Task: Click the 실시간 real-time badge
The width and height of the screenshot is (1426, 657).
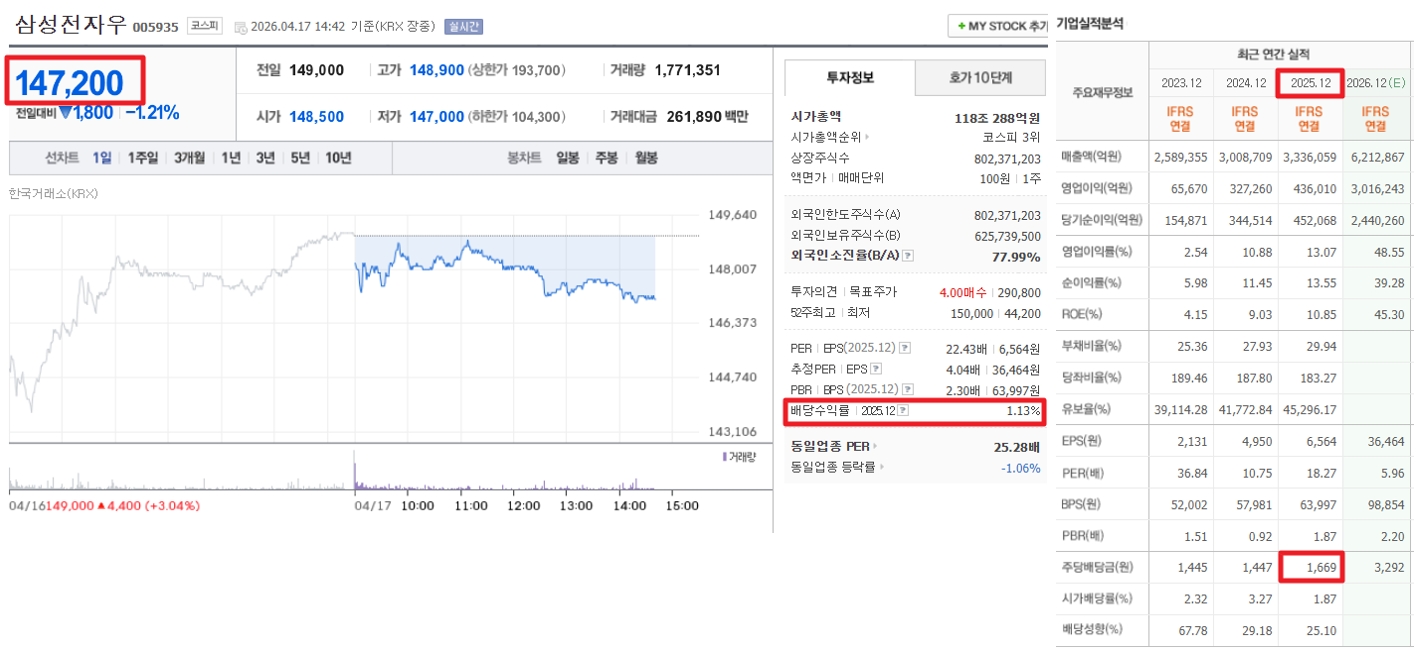Action: click(463, 27)
